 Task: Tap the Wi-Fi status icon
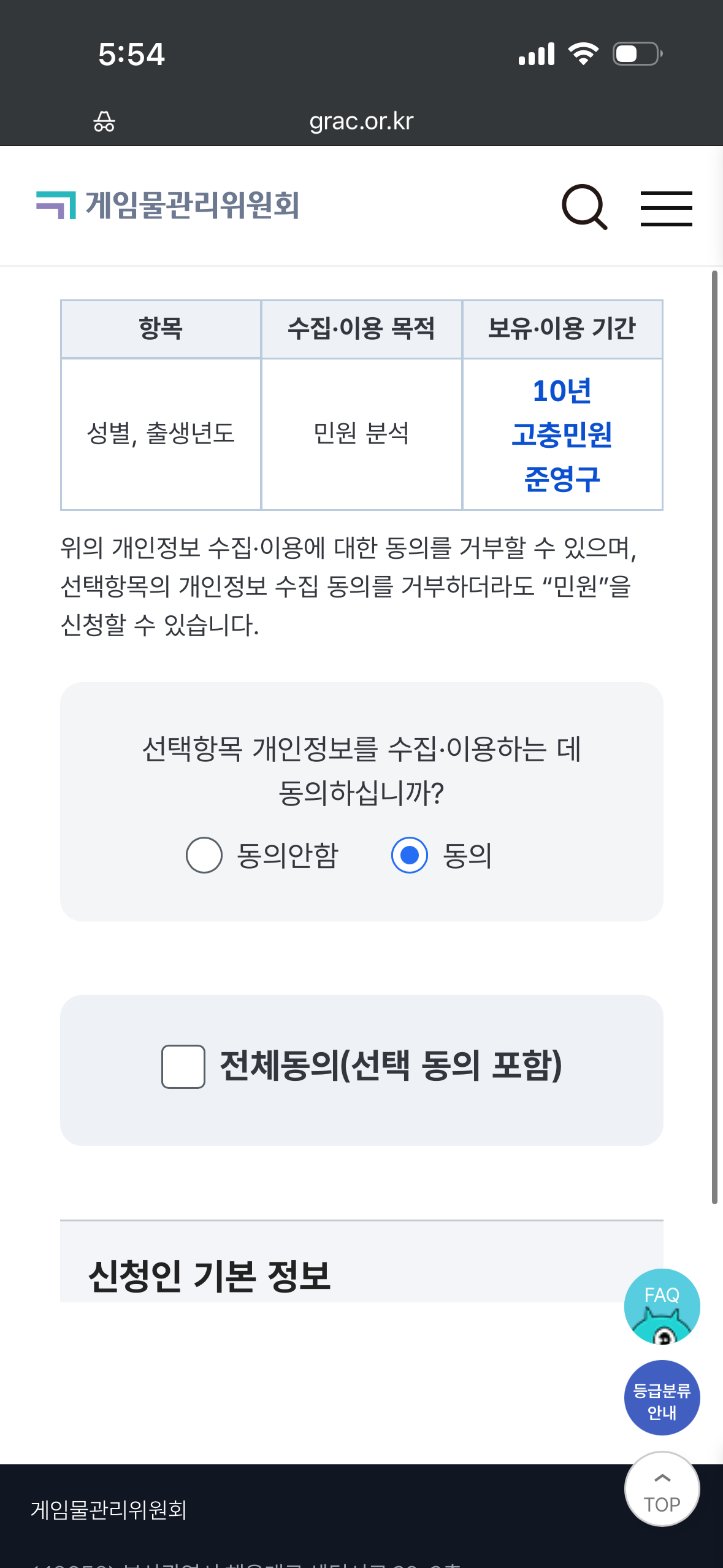click(x=583, y=54)
